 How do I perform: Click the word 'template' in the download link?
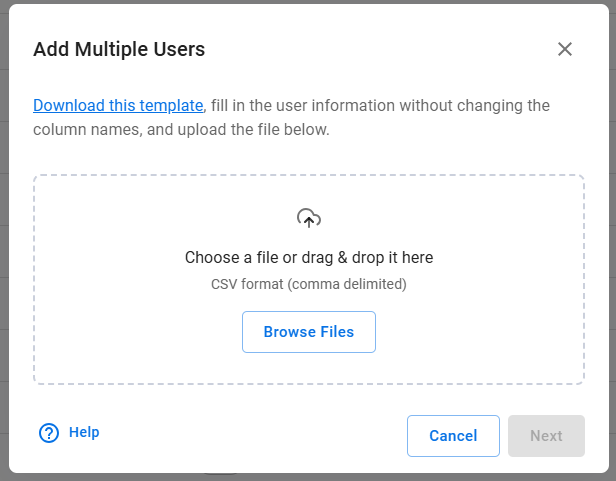point(171,105)
